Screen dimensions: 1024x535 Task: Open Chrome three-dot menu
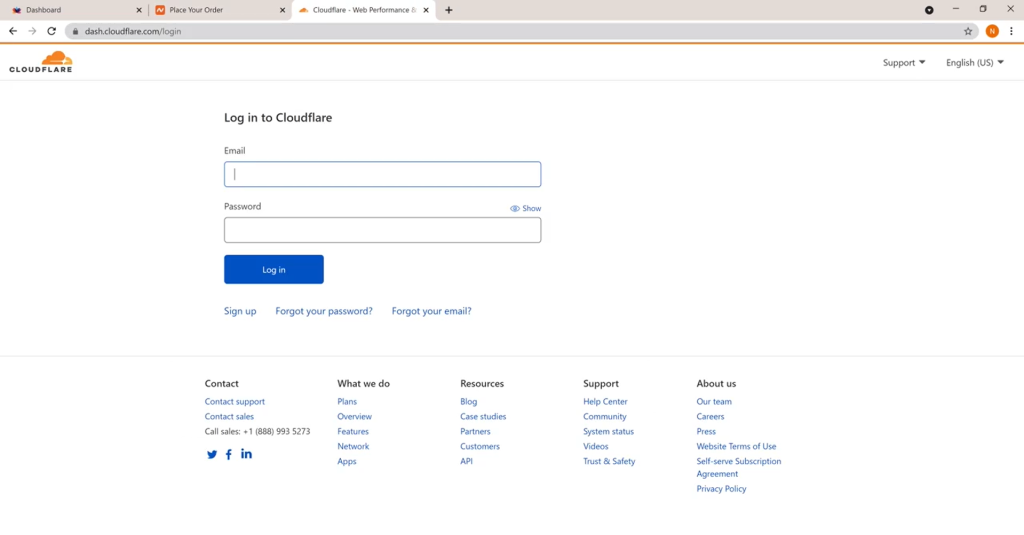pos(1011,31)
